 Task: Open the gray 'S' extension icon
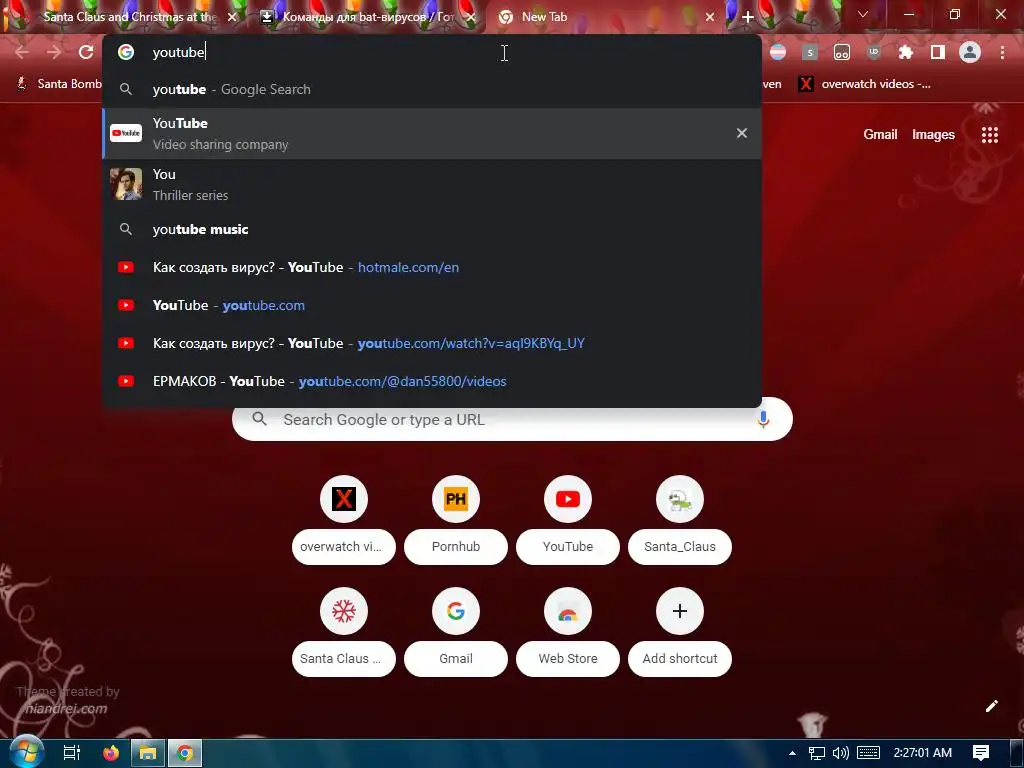[810, 52]
